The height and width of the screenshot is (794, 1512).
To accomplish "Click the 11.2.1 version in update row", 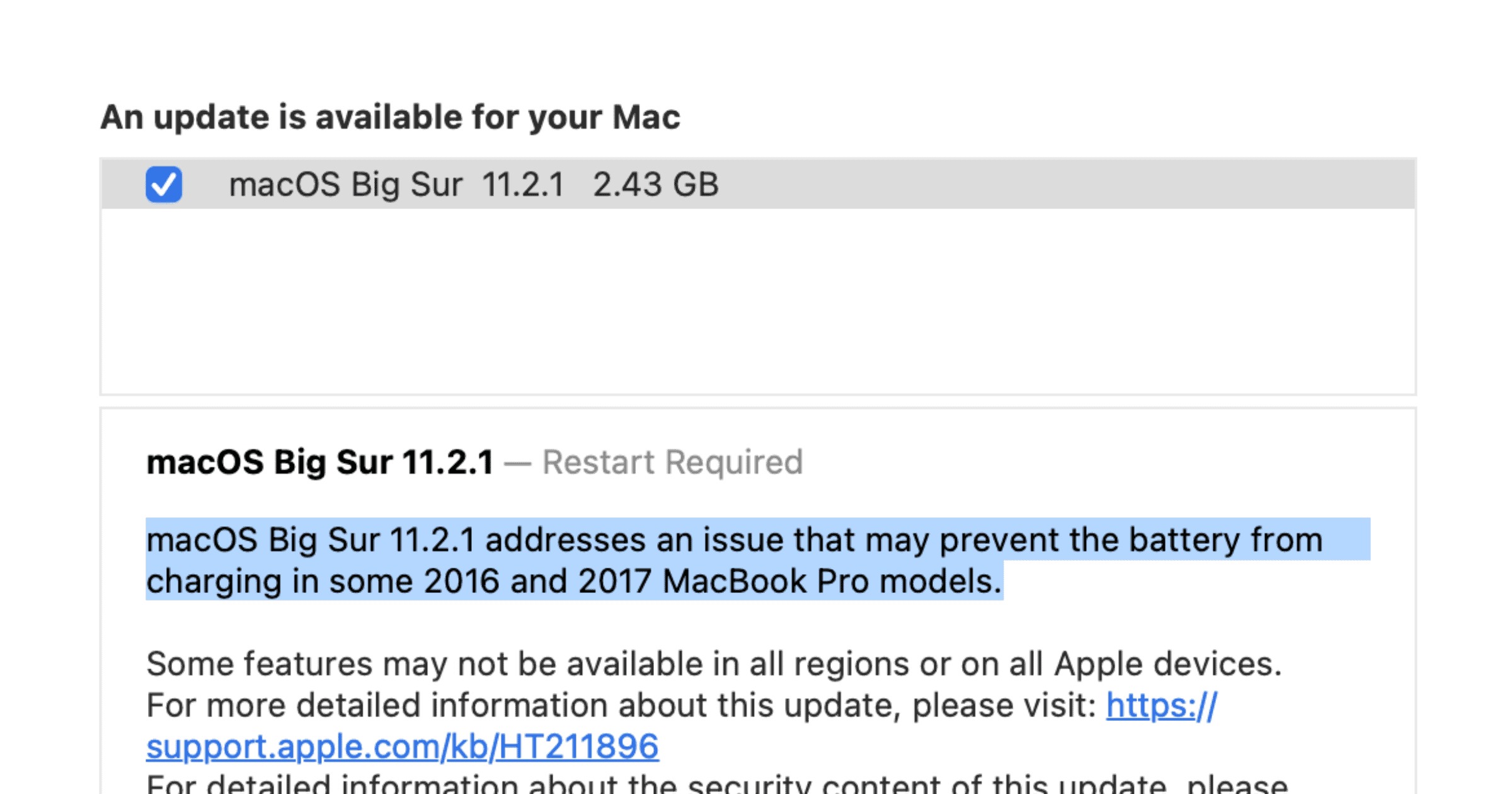I will [523, 185].
